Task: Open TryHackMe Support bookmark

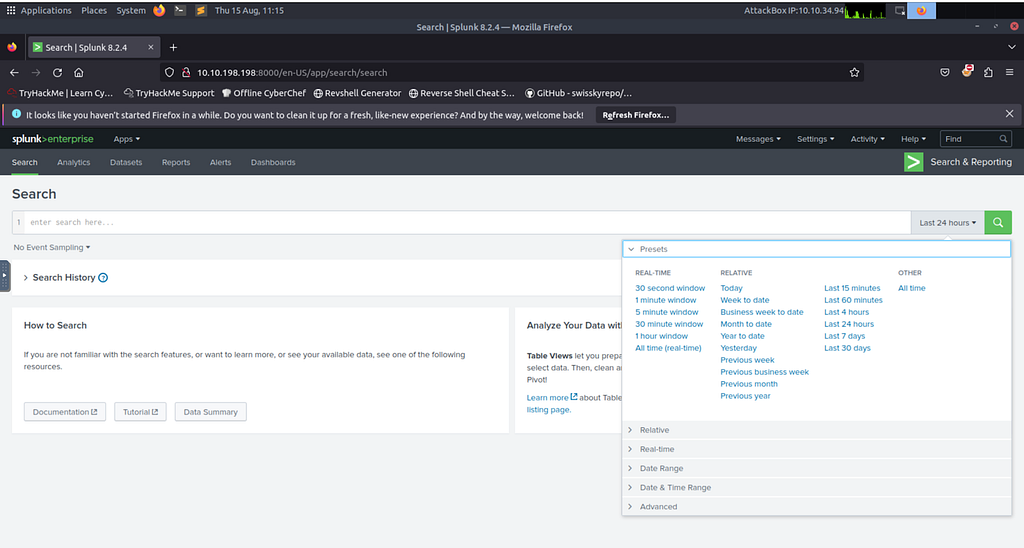Action: tap(169, 93)
